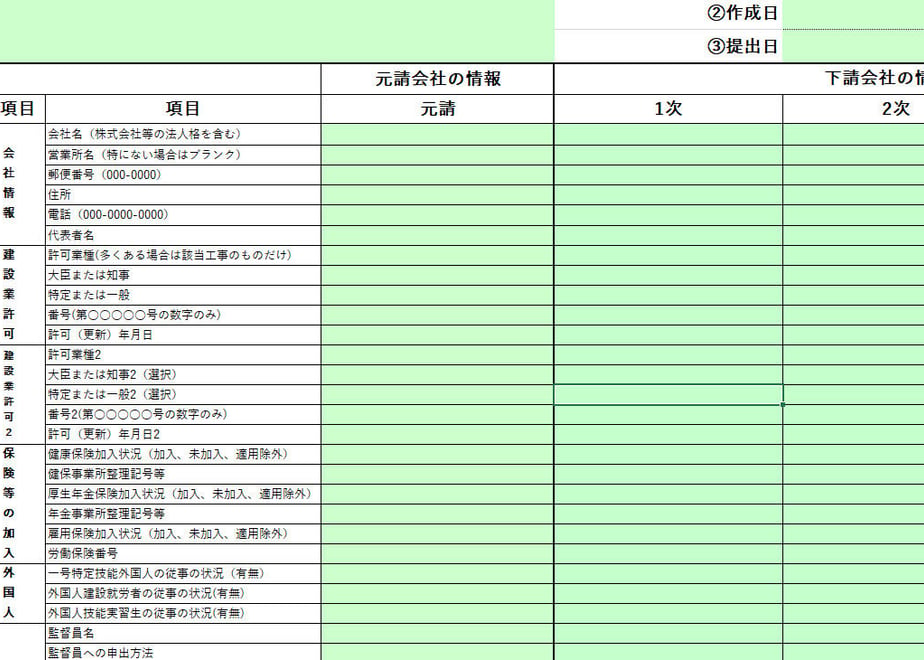Click the green input cell beside ③提出日
Screen dimensions: 924x660
point(853,46)
